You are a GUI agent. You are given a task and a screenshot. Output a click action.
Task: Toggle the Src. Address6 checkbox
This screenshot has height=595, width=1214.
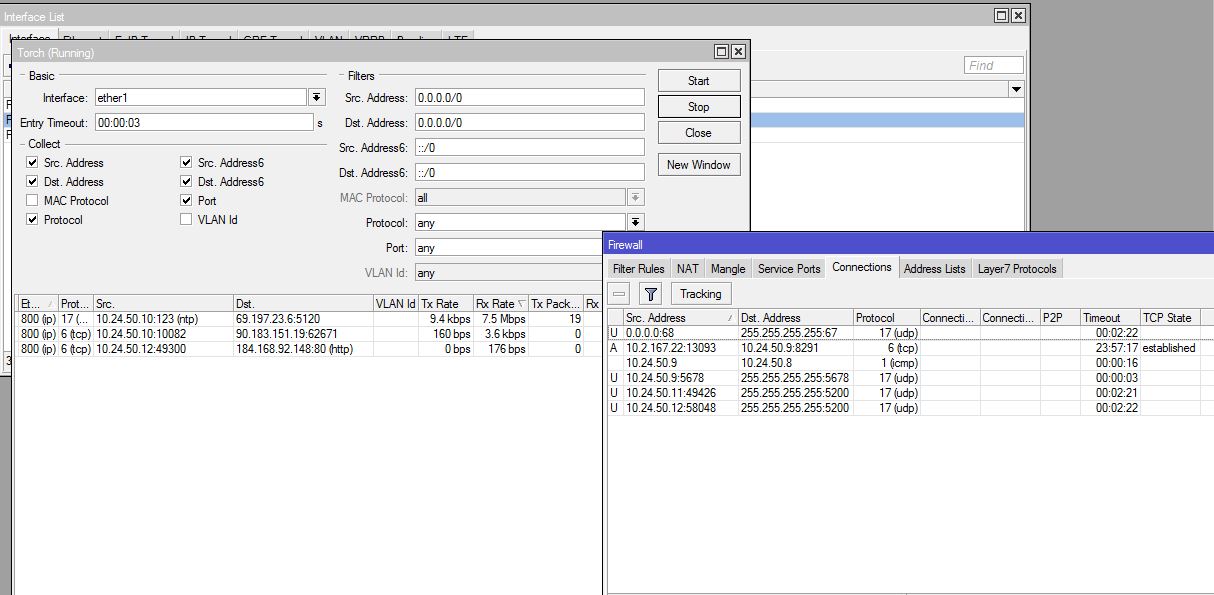186,163
